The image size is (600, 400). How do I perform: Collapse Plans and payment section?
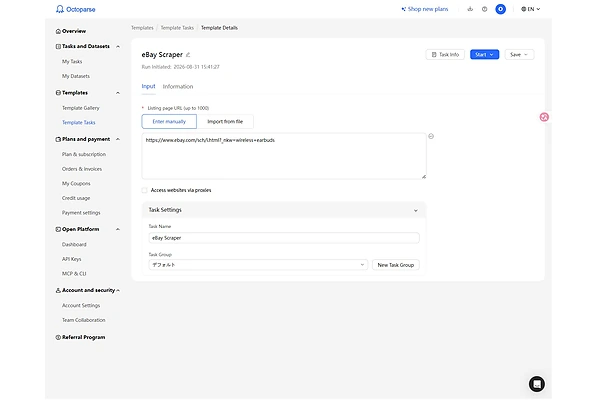[118, 139]
